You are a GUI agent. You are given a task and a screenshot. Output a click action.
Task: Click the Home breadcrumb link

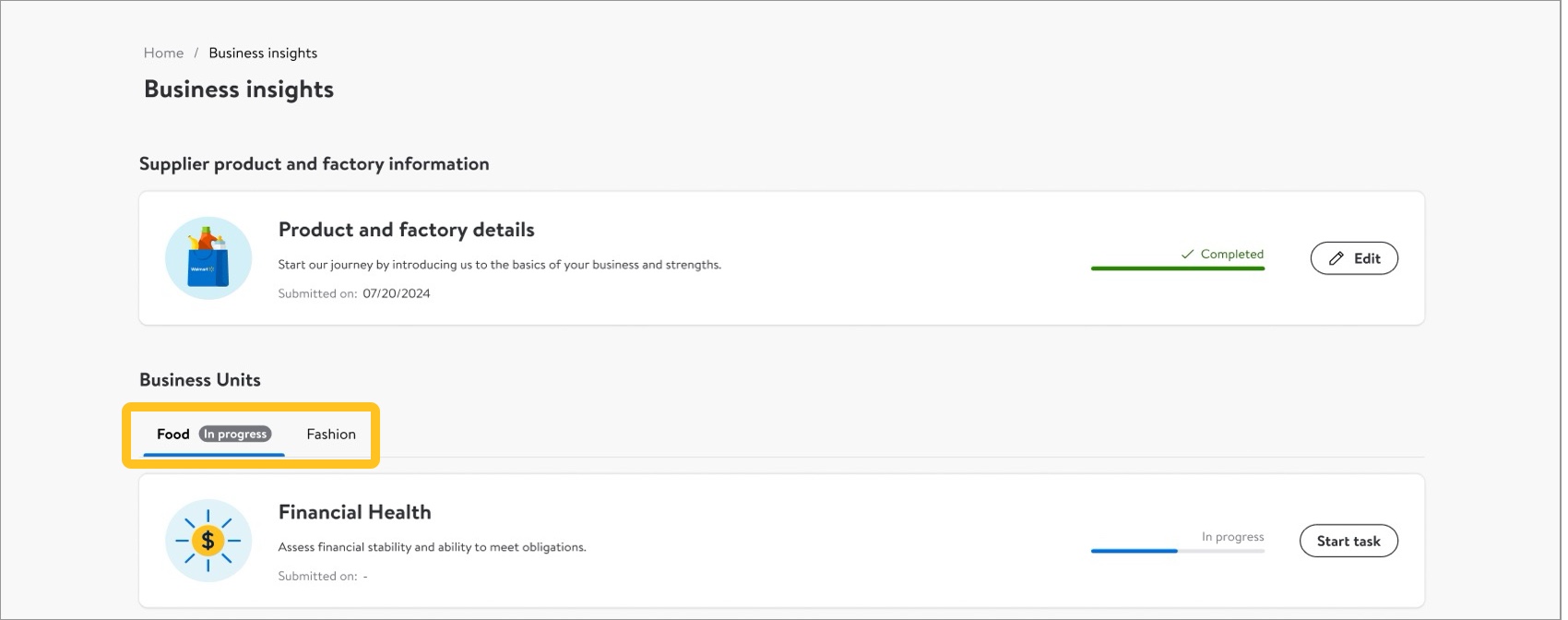(x=163, y=54)
